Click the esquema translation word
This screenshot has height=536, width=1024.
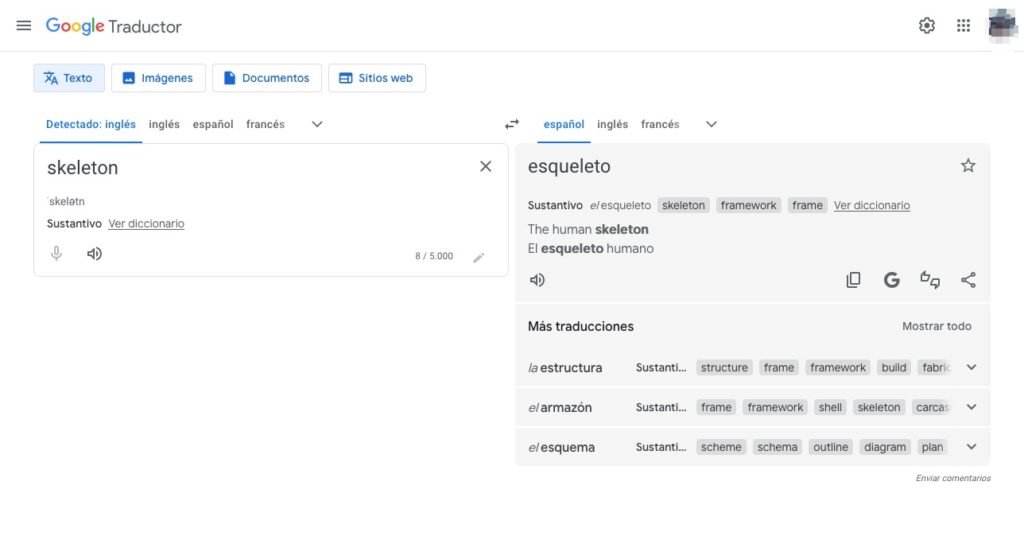coord(568,447)
